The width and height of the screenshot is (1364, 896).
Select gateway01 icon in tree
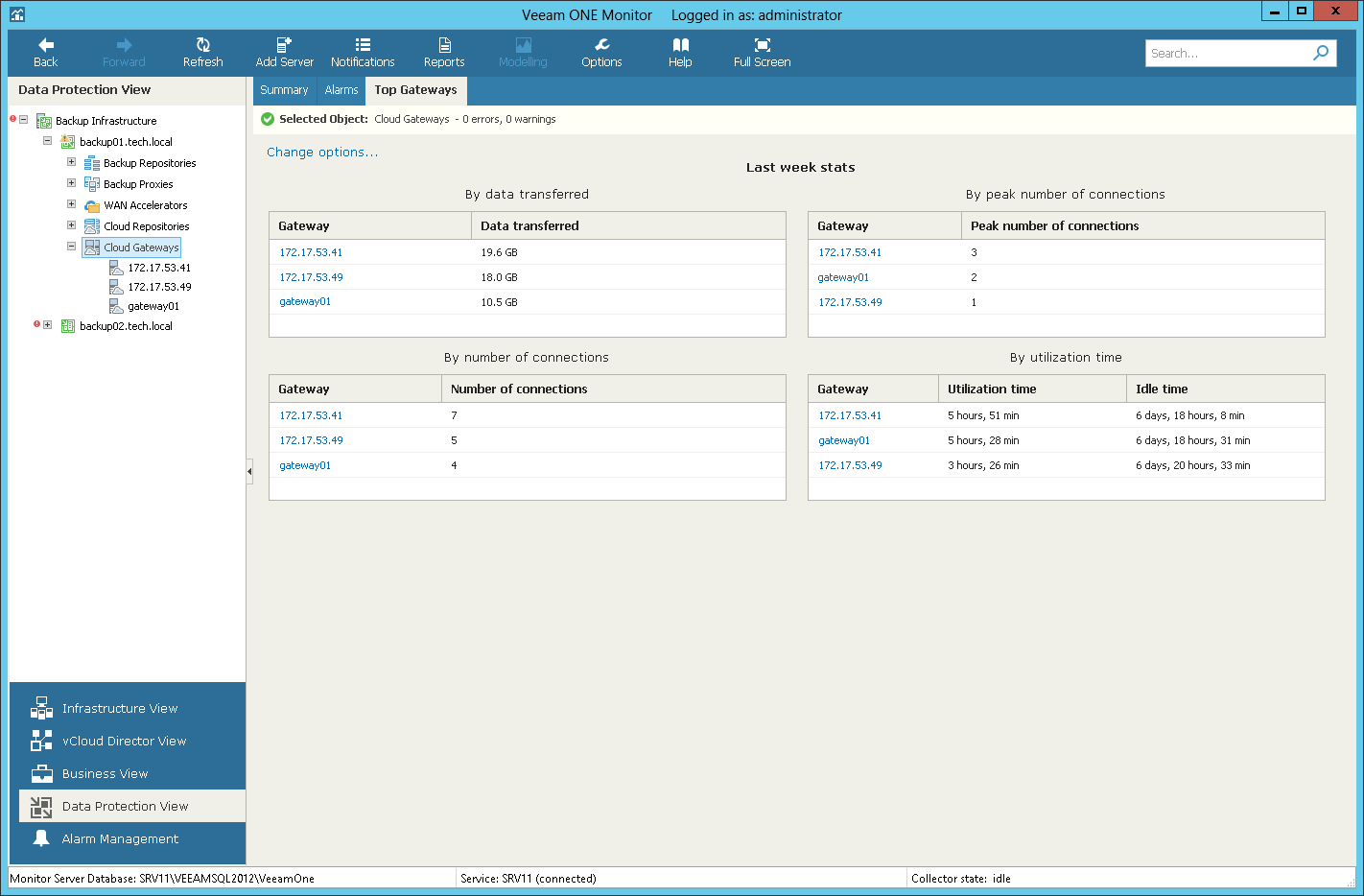click(x=116, y=306)
